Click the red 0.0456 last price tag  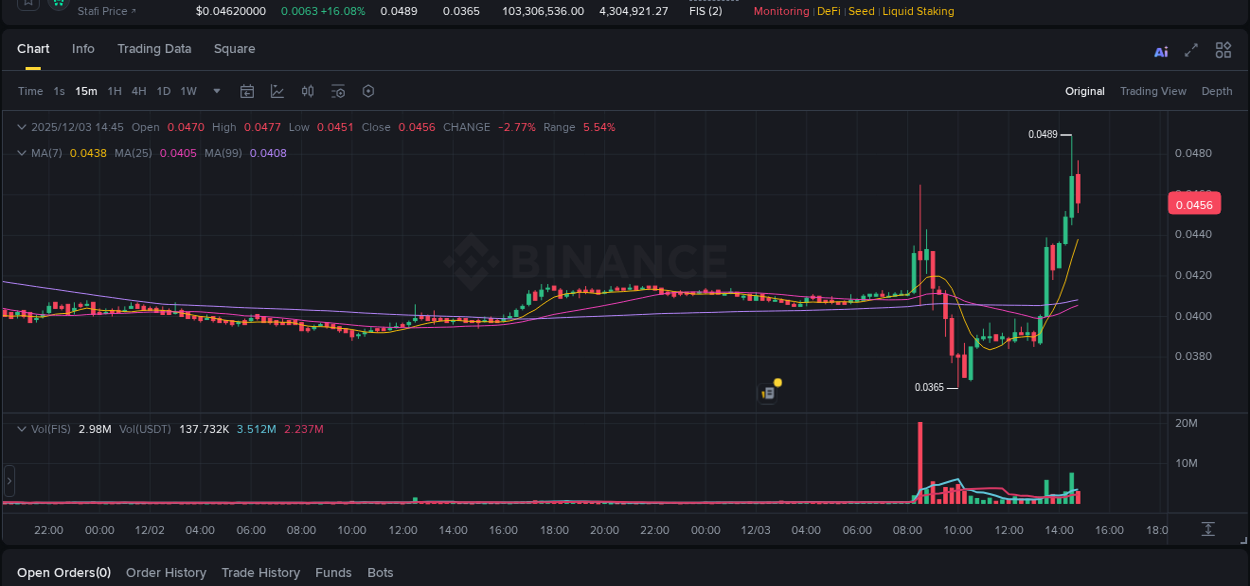coord(1194,203)
